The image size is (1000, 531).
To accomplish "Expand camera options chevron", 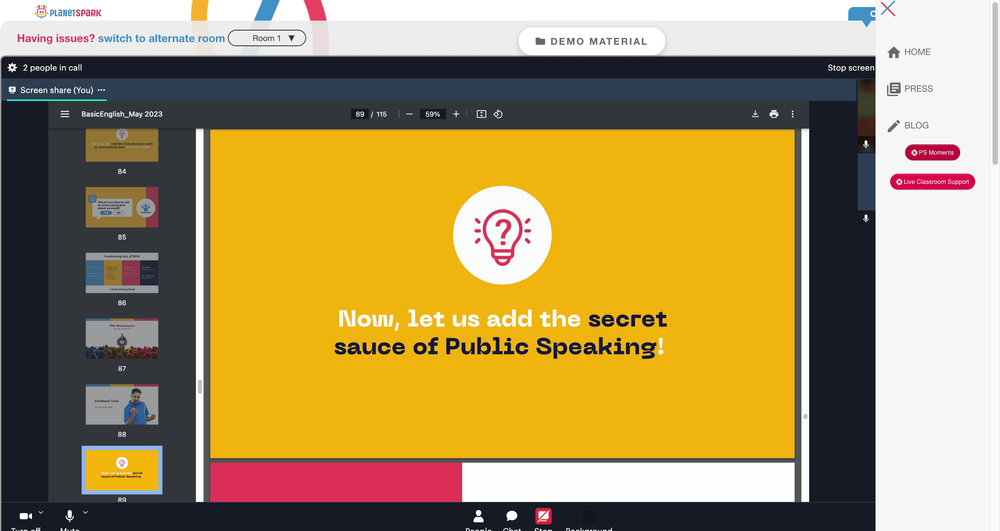I will click(x=41, y=512).
